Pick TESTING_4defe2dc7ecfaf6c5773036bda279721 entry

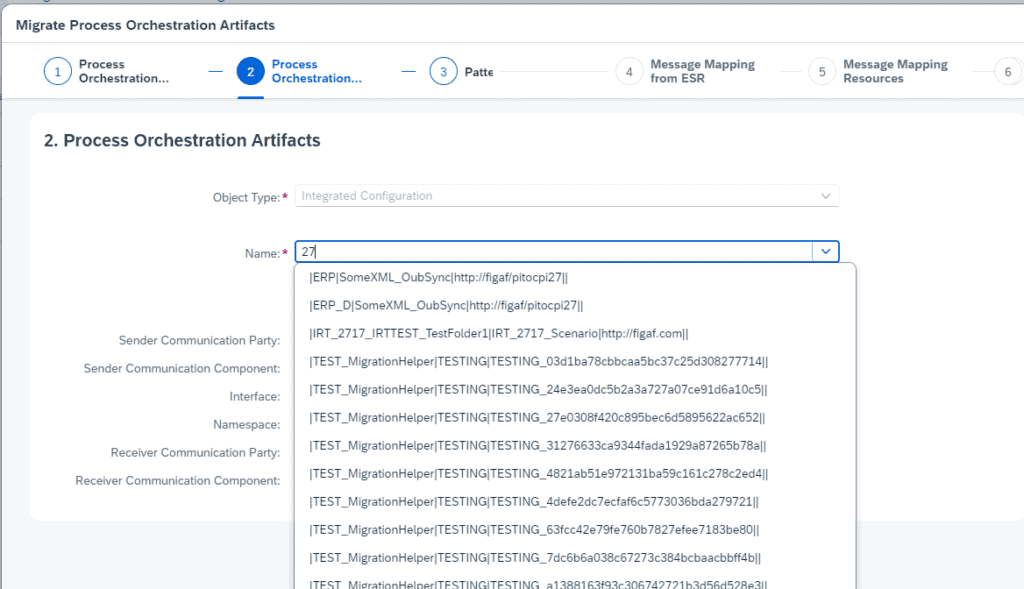575,501
